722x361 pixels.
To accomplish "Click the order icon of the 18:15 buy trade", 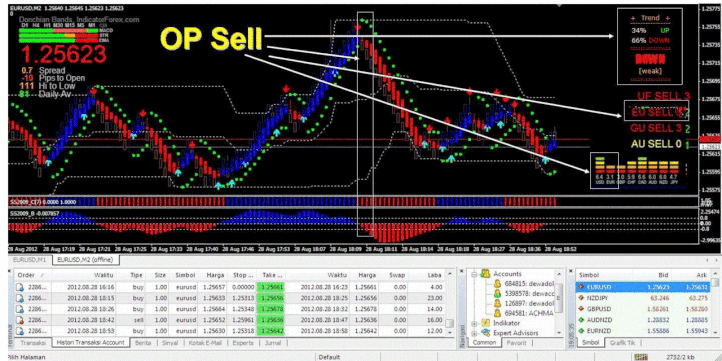I will click(x=20, y=298).
